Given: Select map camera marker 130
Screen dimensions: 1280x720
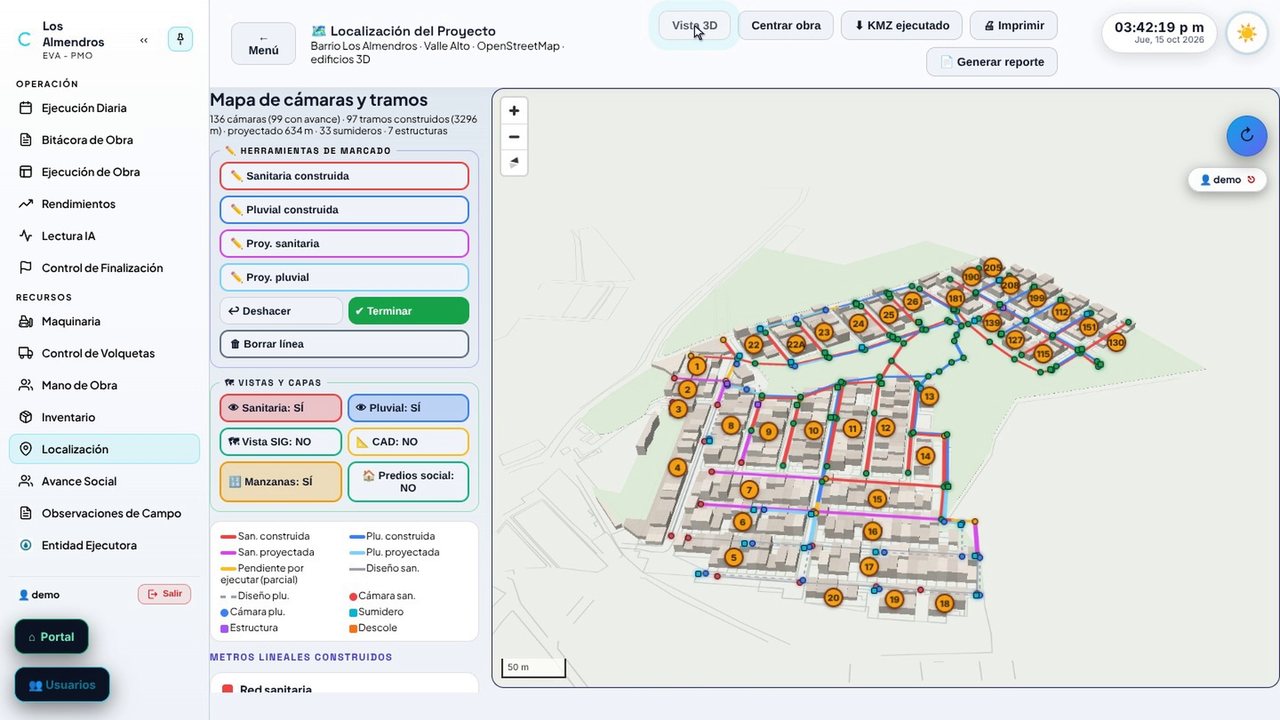Looking at the screenshot, I should [x=1116, y=342].
